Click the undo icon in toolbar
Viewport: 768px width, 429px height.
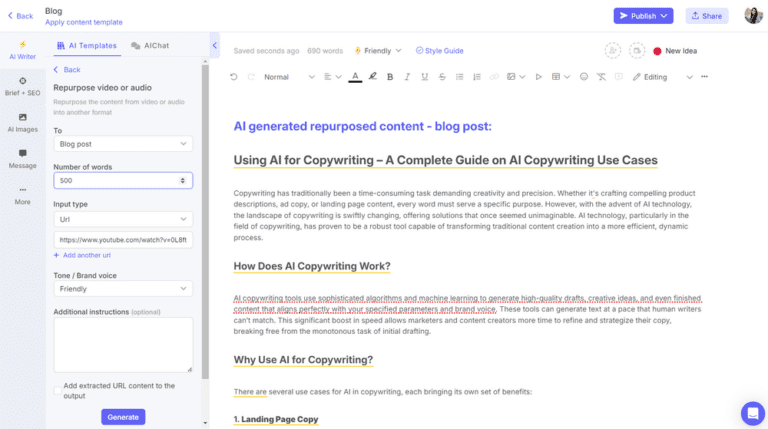[234, 77]
